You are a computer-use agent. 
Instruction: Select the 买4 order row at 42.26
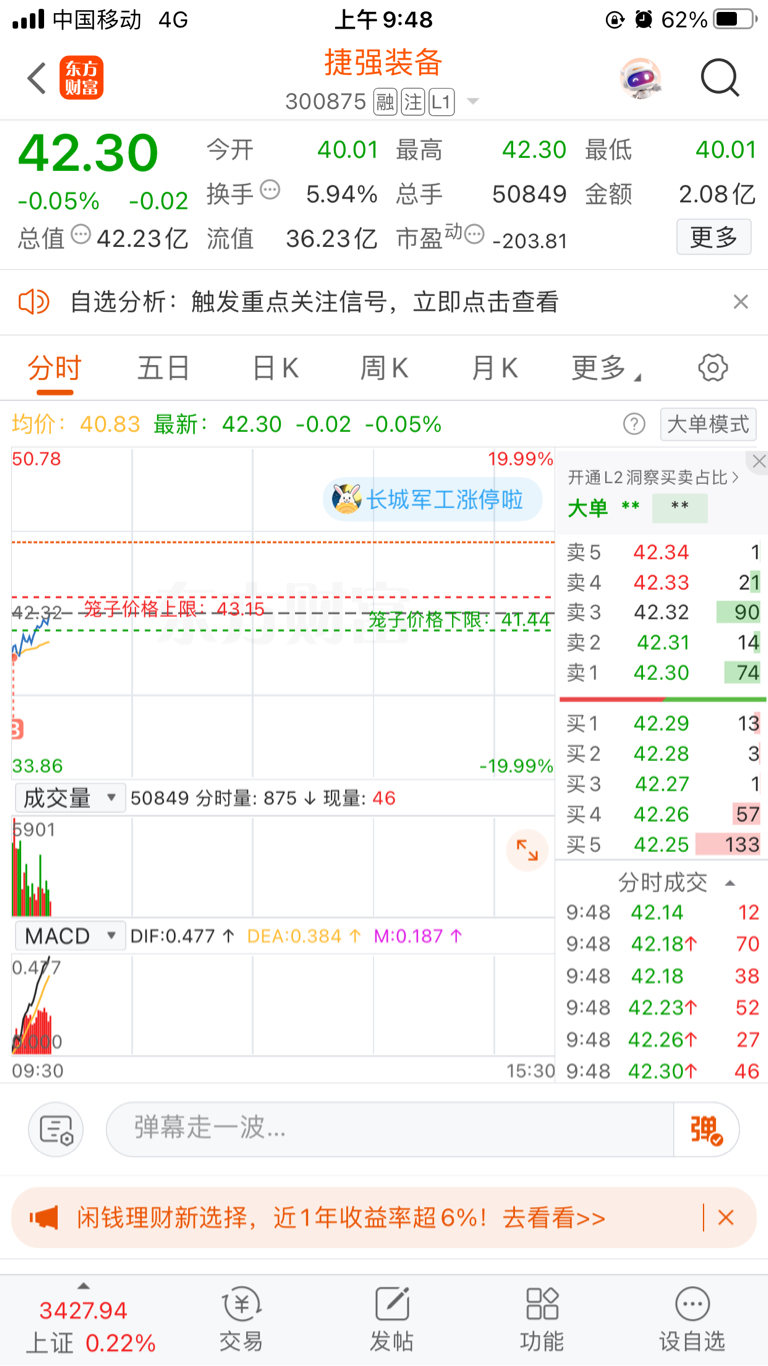[663, 814]
